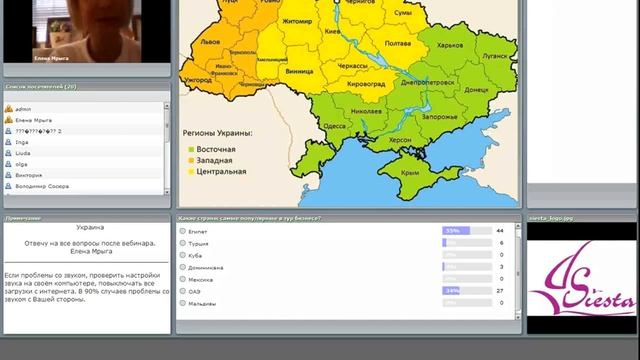Click Херсон on the map
This screenshot has width=640, height=360.
(x=400, y=140)
